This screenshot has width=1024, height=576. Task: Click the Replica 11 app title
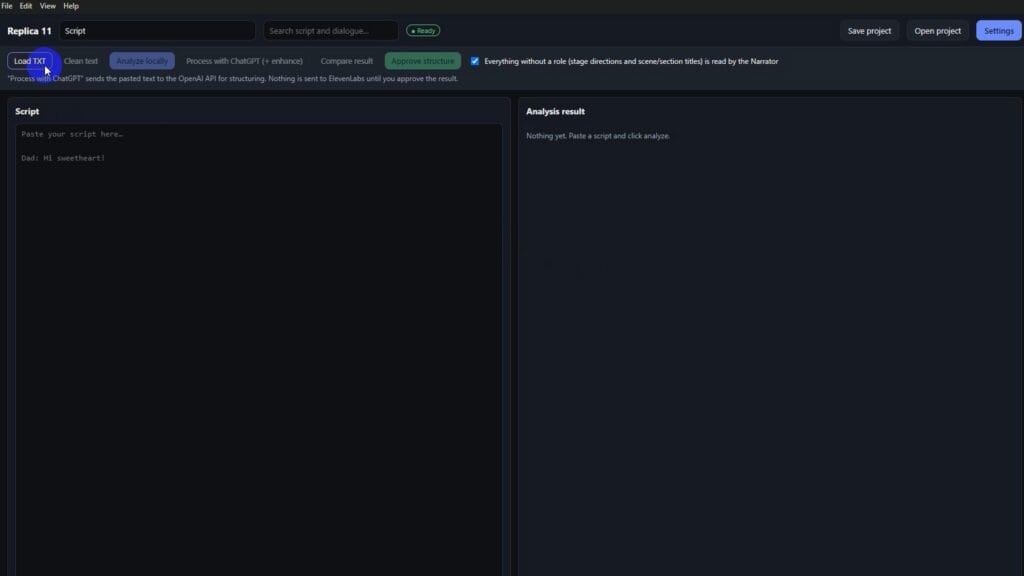click(x=29, y=31)
